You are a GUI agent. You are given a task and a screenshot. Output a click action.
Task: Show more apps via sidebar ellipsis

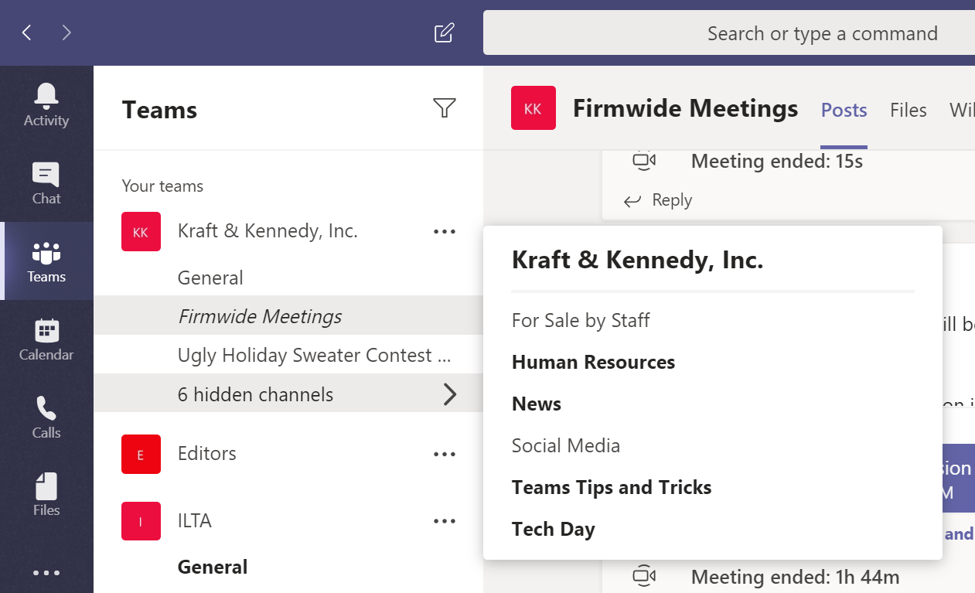(x=46, y=573)
